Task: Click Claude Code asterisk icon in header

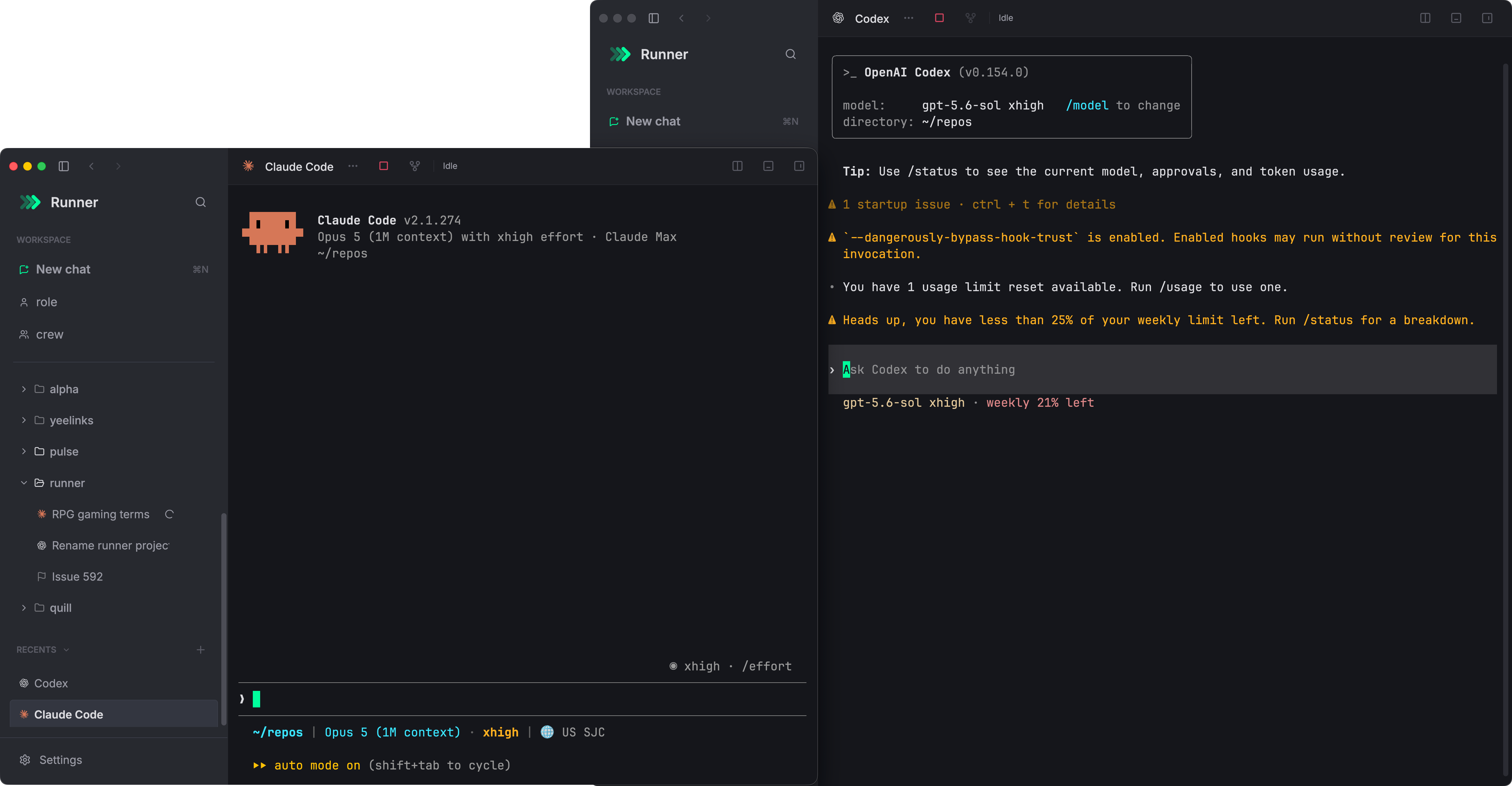Action: coord(248,166)
